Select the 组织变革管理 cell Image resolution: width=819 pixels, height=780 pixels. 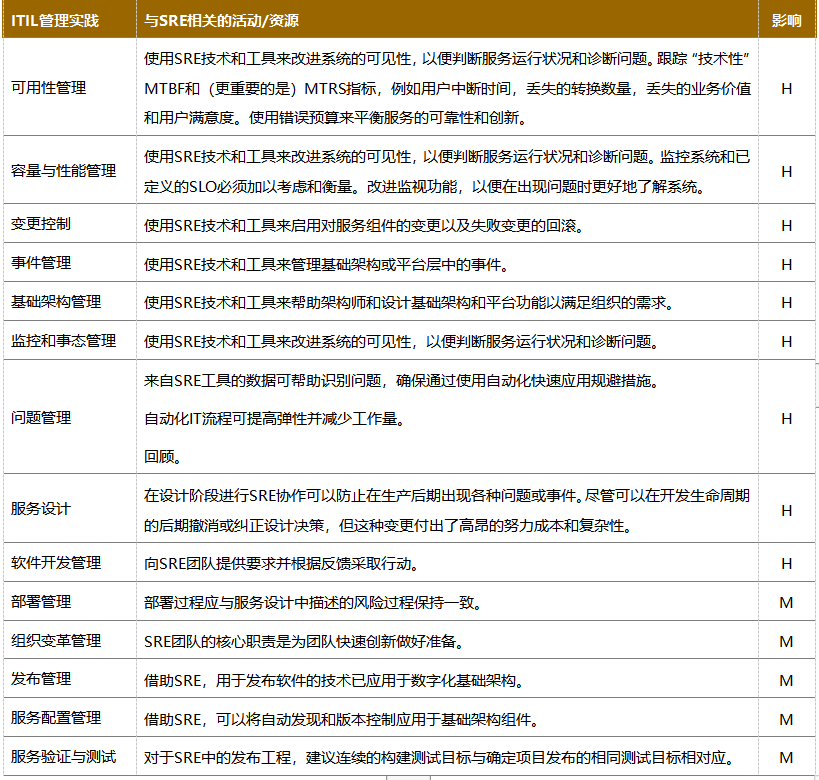click(x=56, y=641)
